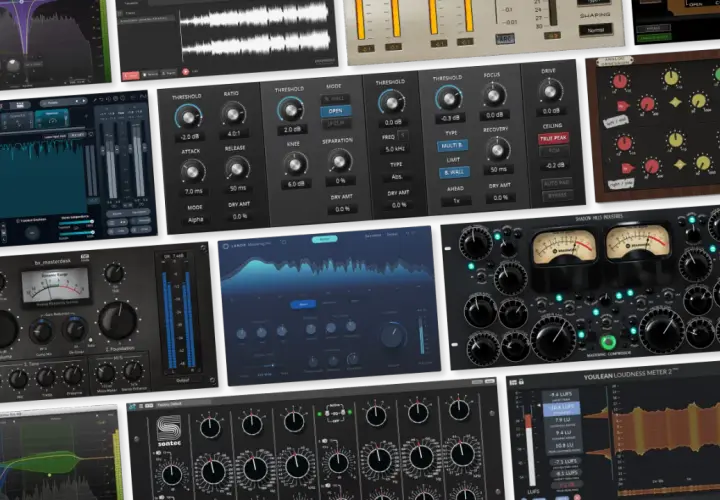Click the Landr logo icon

(x=226, y=246)
